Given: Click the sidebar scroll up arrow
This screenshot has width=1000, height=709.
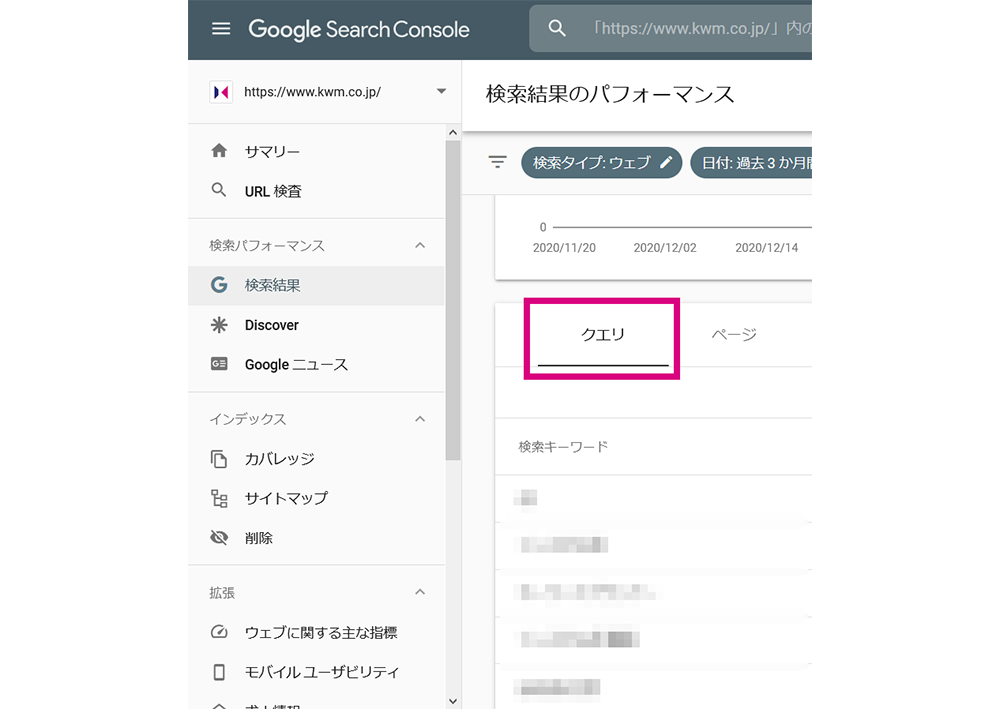Looking at the screenshot, I should click(x=453, y=133).
